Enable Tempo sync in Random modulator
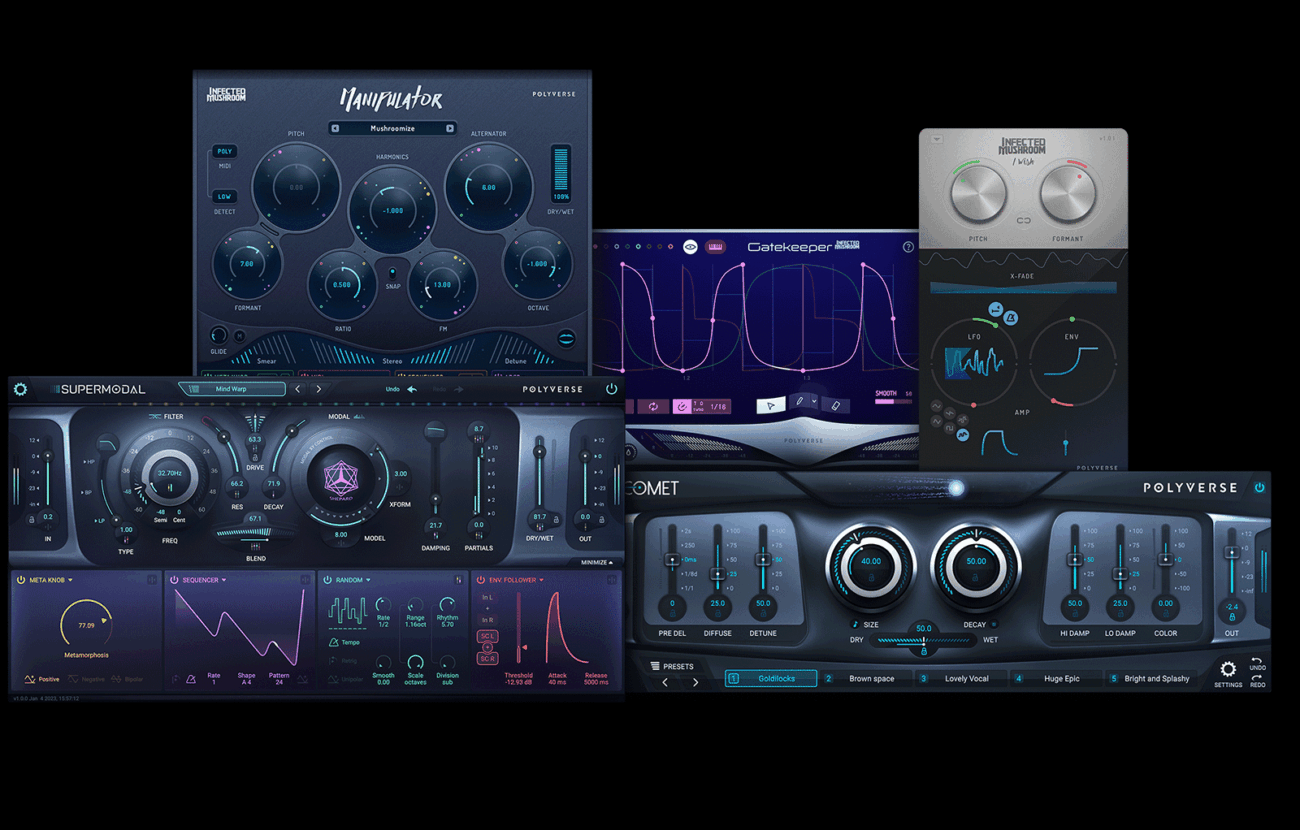Viewport: 1300px width, 830px height. tap(345, 642)
